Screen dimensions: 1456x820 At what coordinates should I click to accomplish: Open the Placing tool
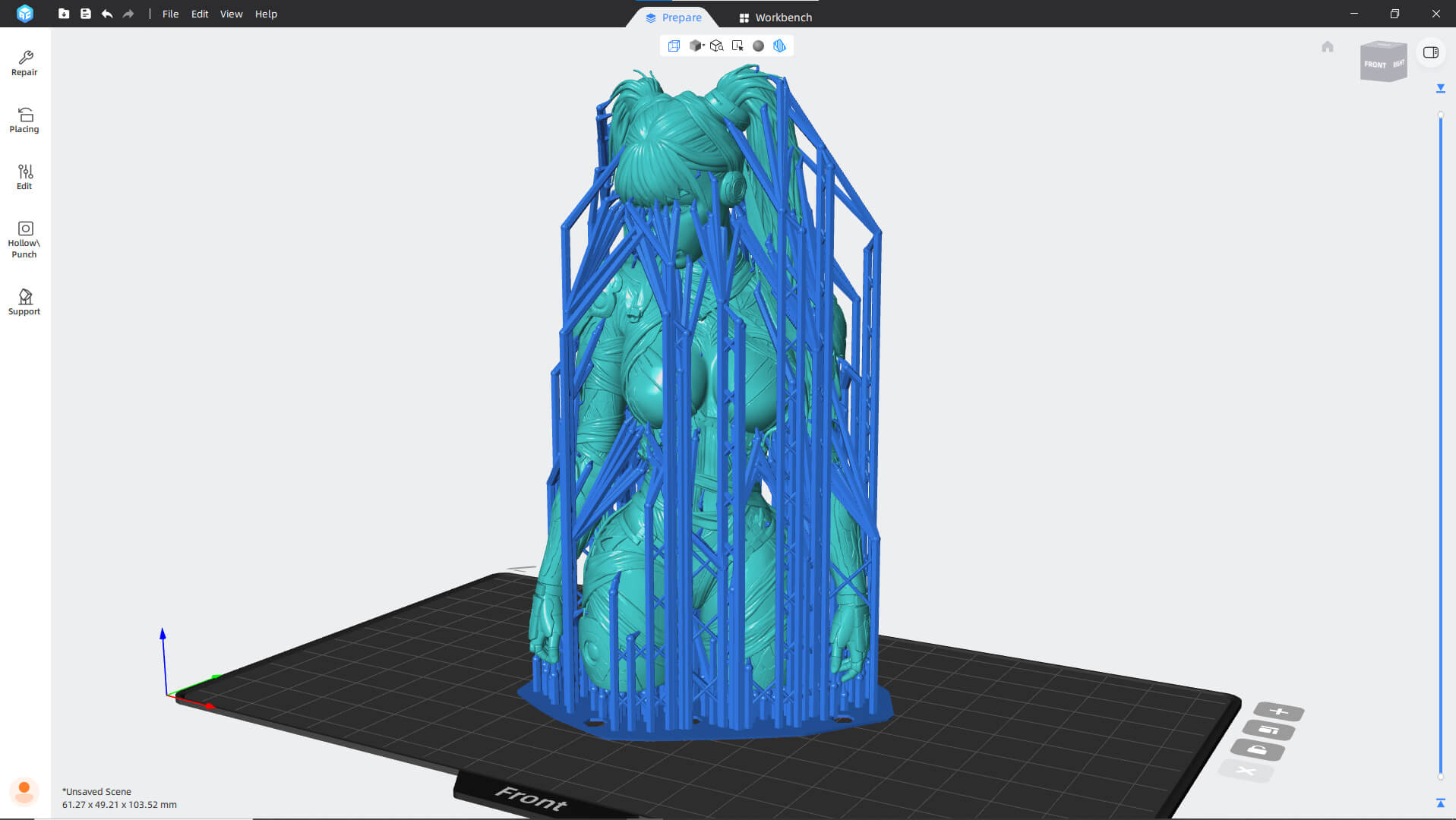click(24, 121)
